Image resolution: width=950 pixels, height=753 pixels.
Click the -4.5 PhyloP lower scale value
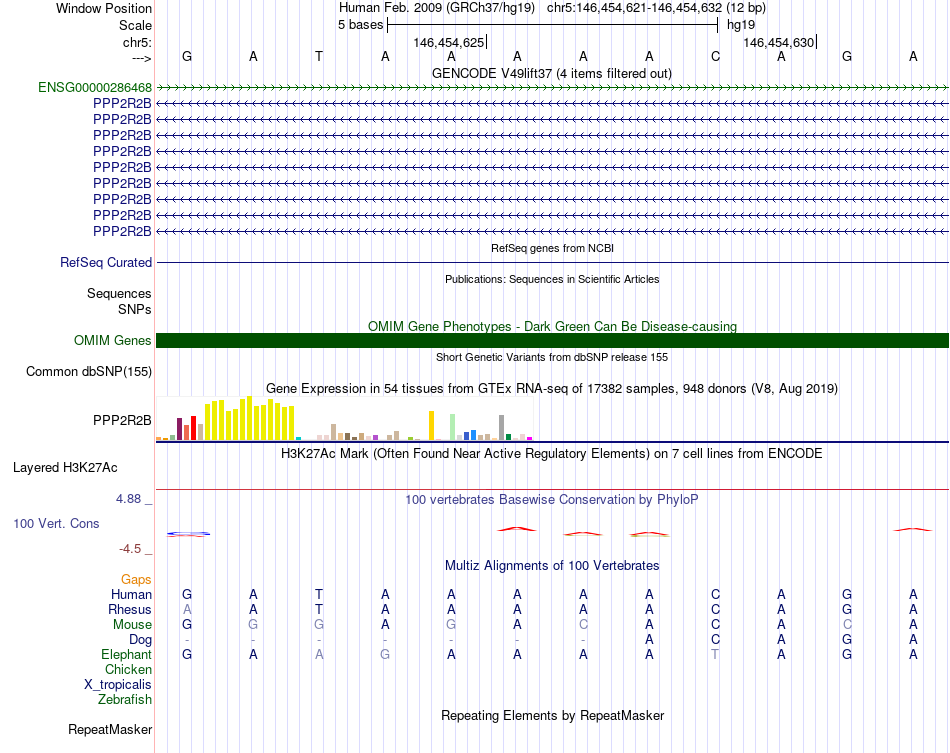click(x=130, y=549)
